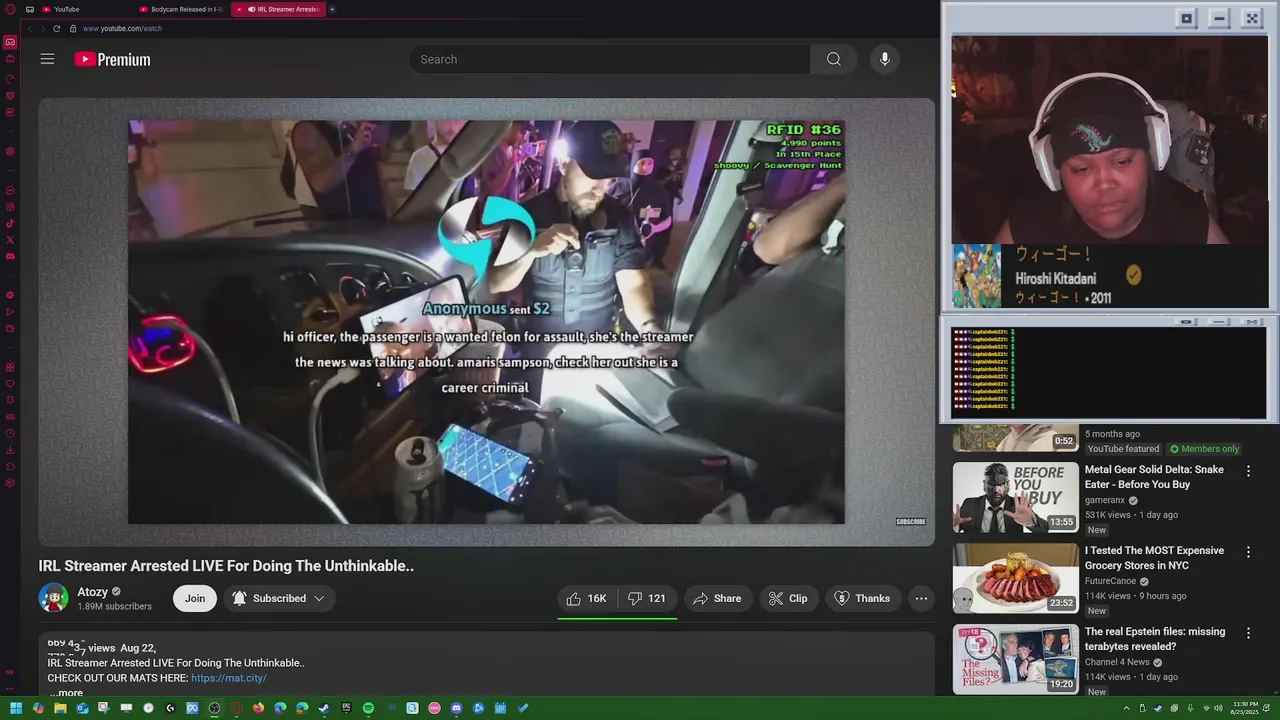1280x720 pixels.
Task: Open Opera workspaces icon before tabs
Action: click(x=29, y=9)
